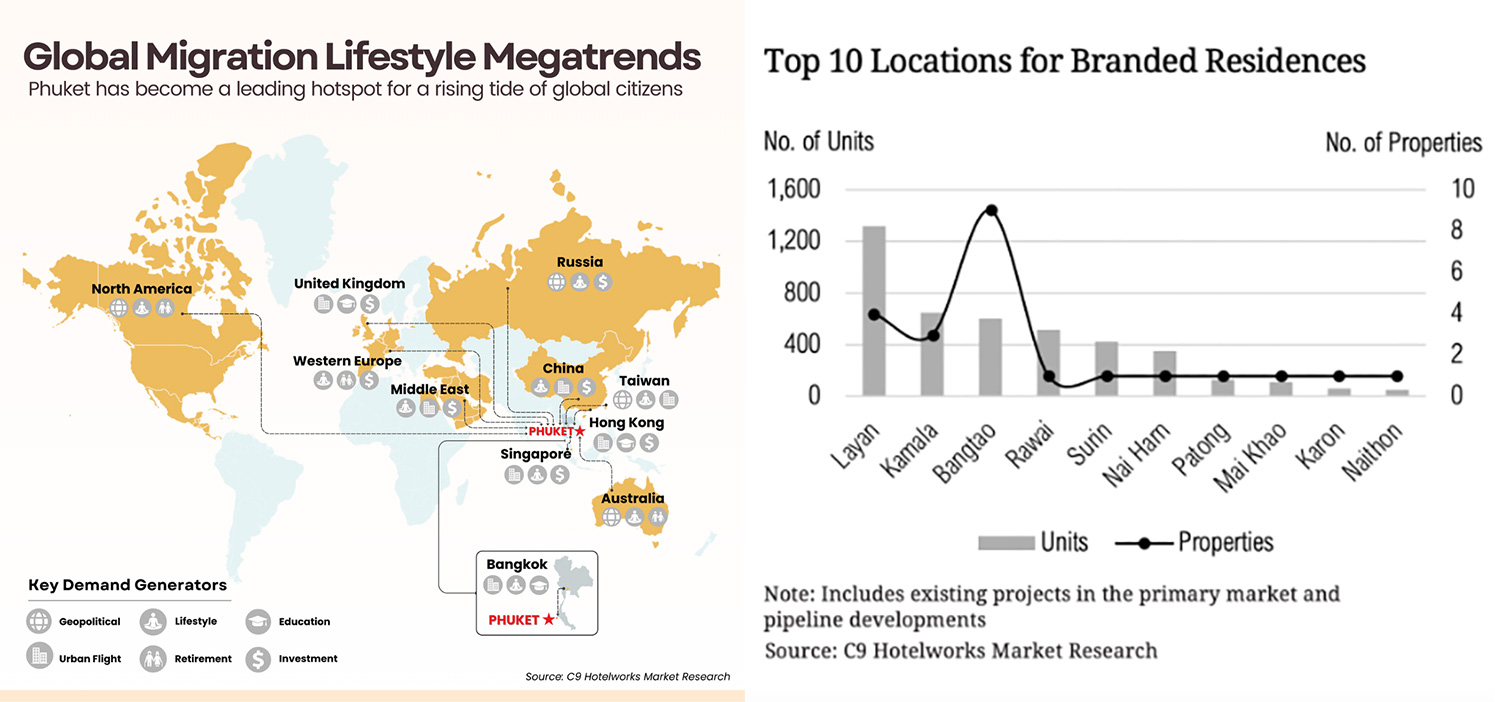Select the Investment dollar icon in the legend

tap(258, 658)
